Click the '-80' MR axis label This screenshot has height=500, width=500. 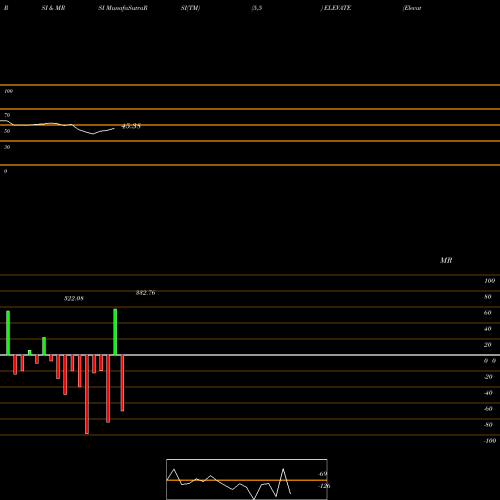point(488,425)
